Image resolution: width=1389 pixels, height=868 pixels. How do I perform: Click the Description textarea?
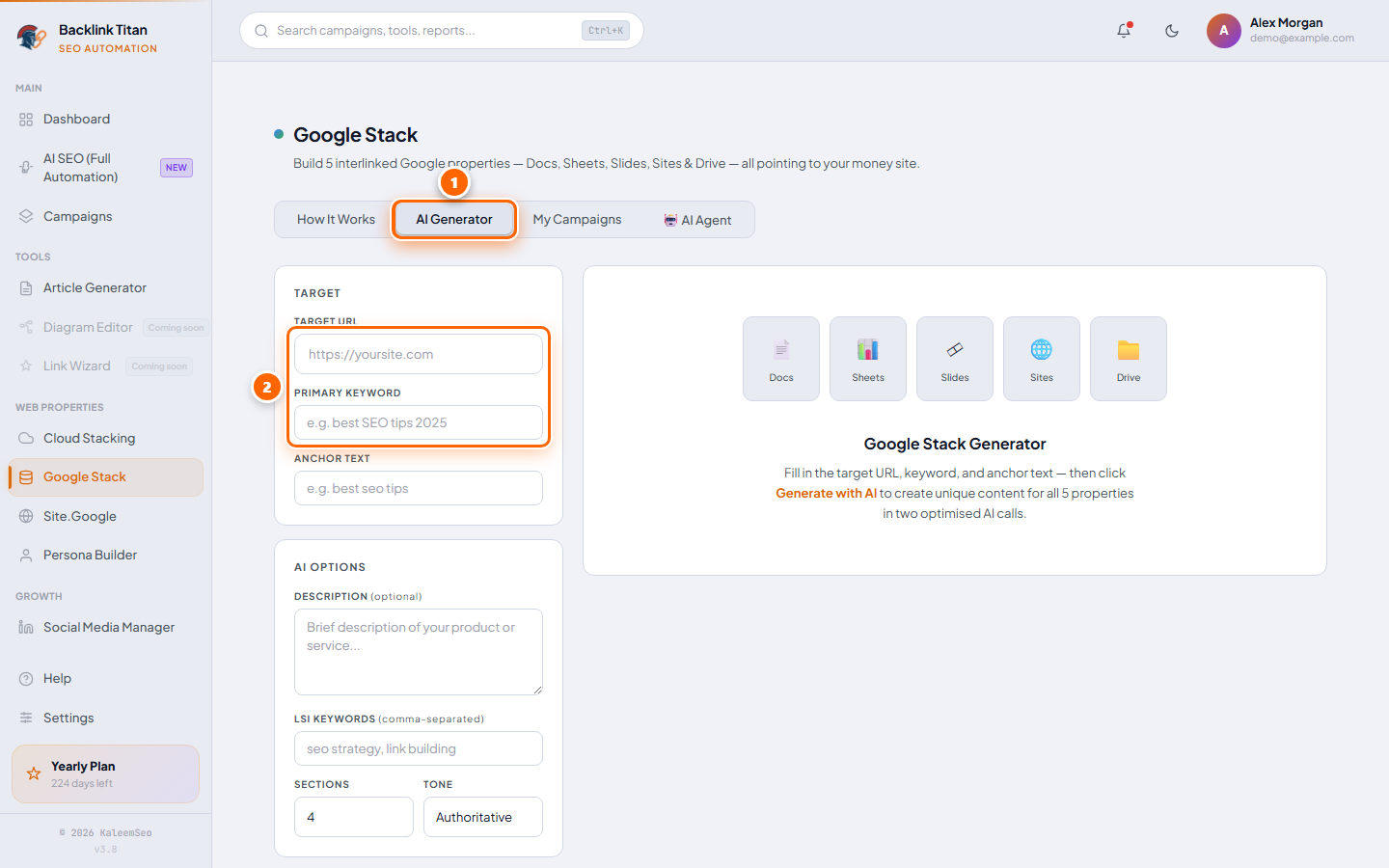click(x=419, y=652)
